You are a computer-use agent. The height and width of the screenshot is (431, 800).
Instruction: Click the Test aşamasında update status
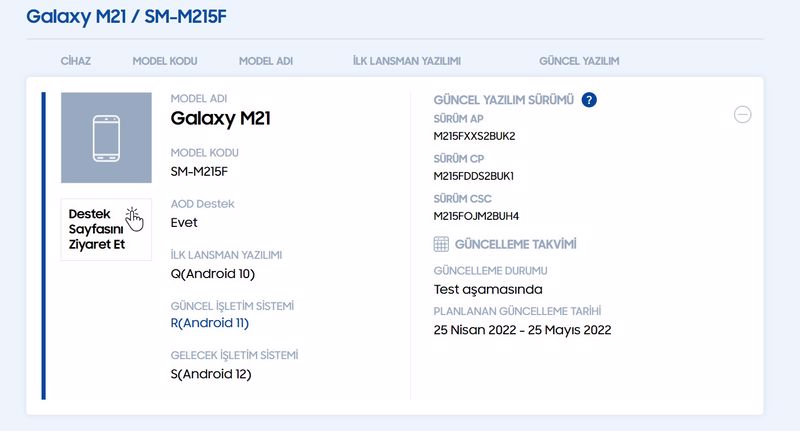click(x=488, y=290)
